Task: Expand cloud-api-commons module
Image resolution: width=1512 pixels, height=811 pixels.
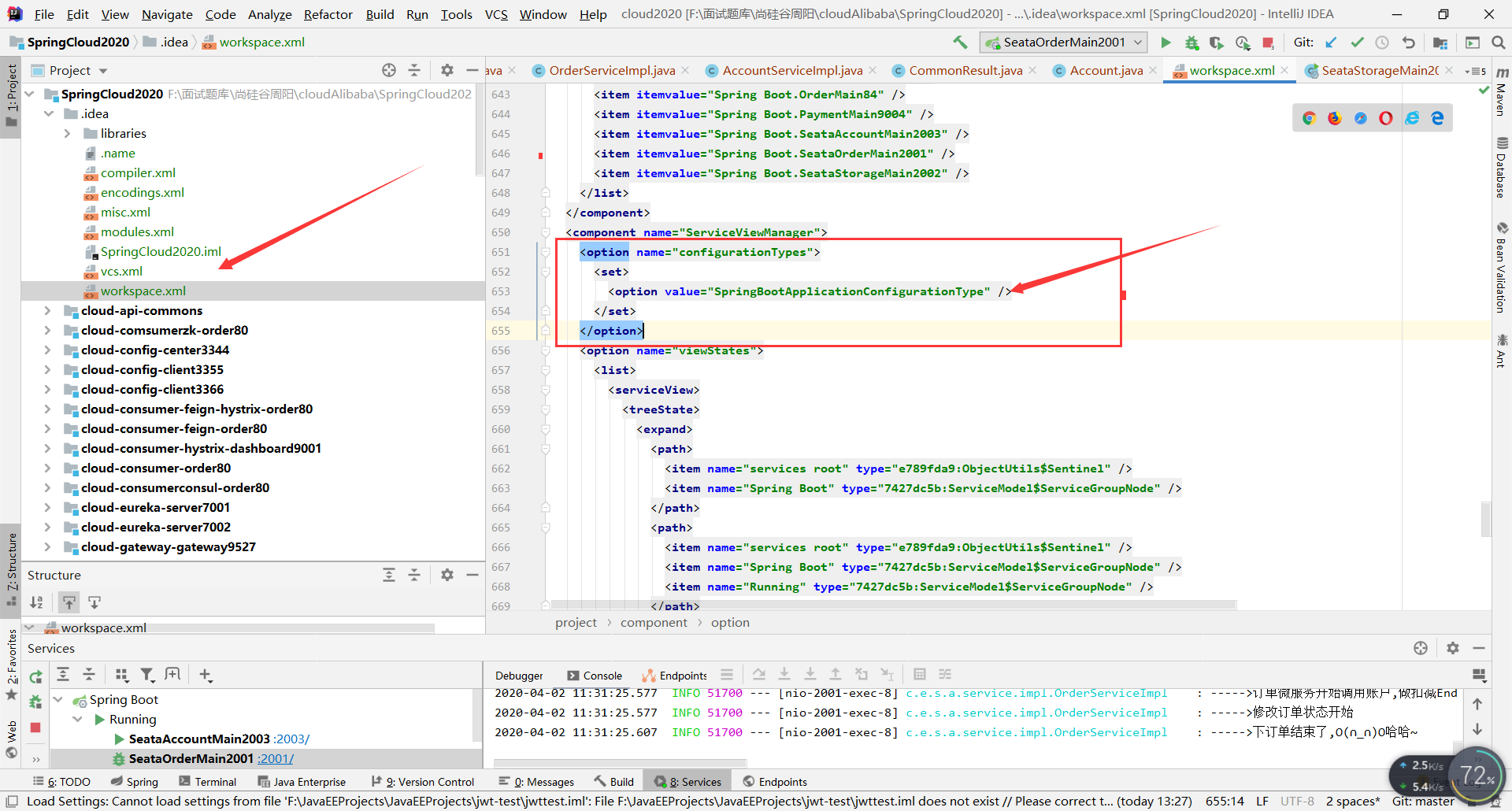Action: coord(47,311)
